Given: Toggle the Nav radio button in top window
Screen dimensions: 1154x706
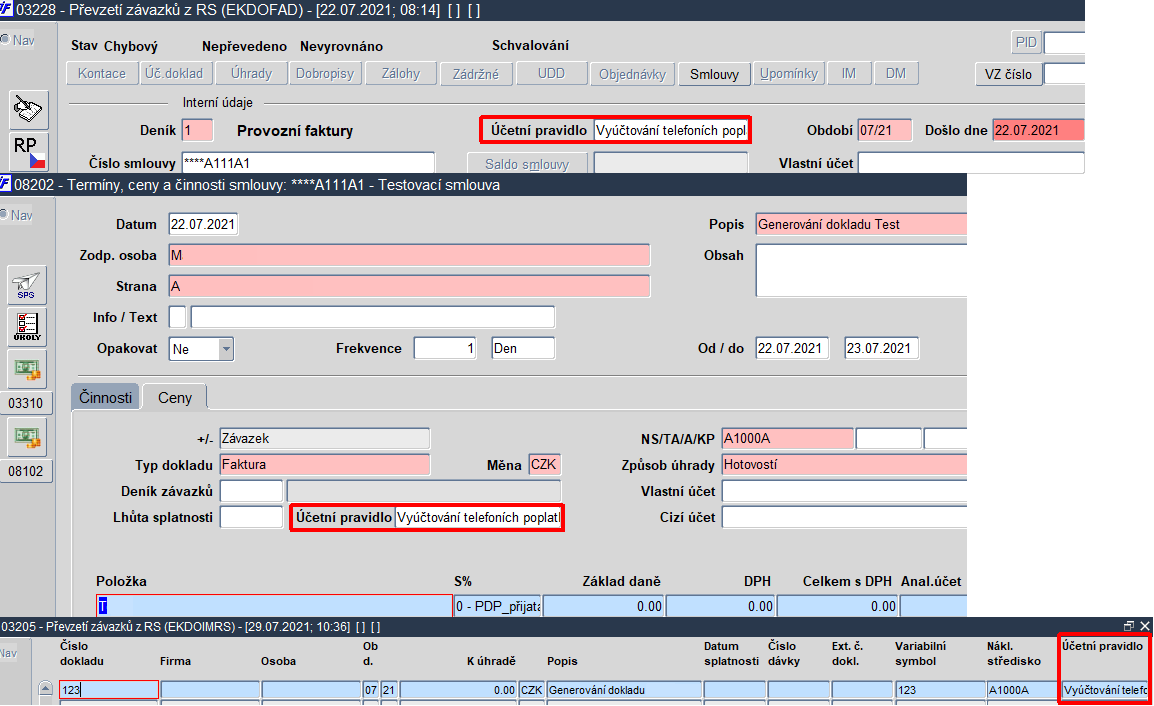Looking at the screenshot, I should pyautogui.click(x=4, y=40).
